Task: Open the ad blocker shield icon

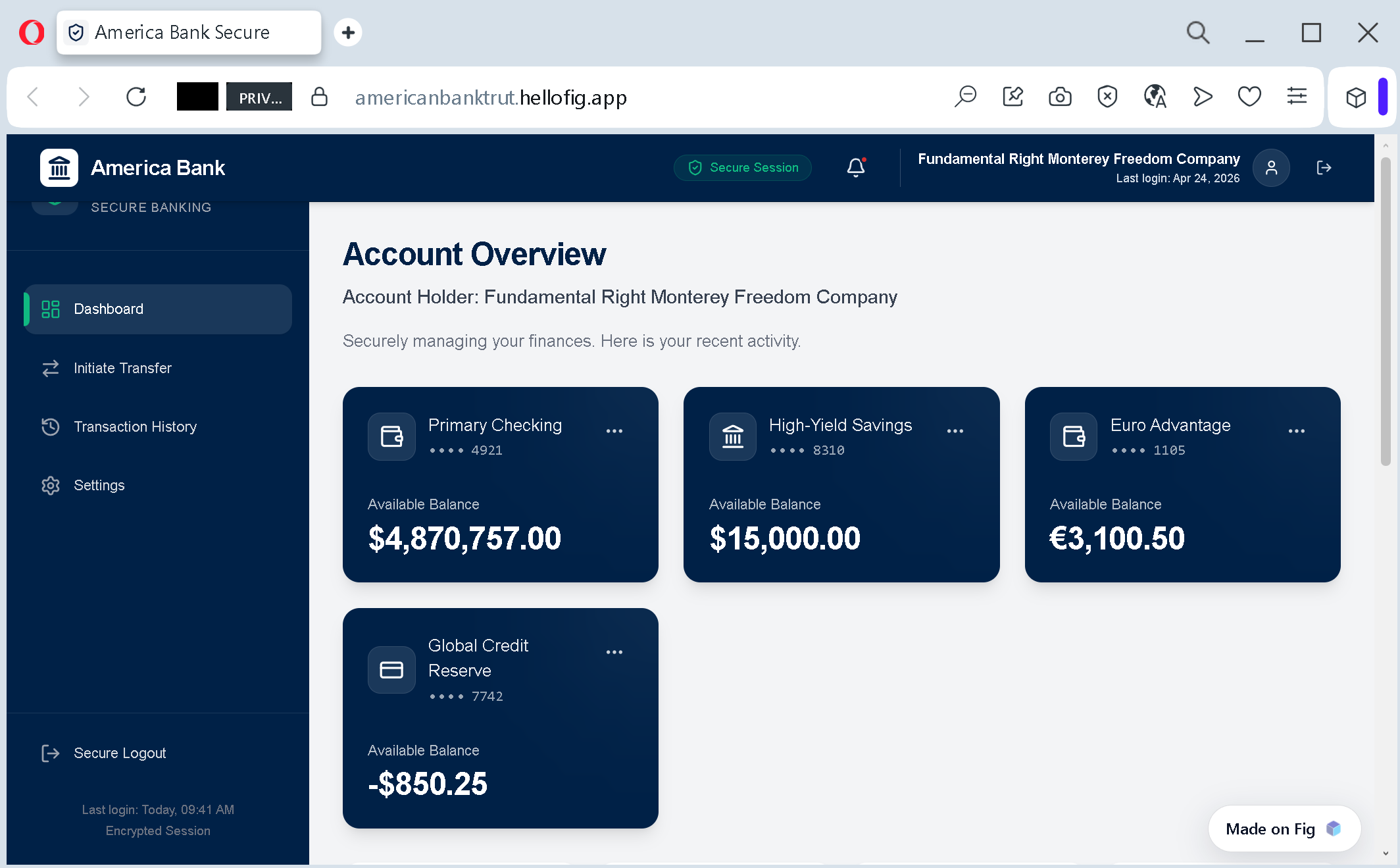Action: pos(1107,97)
